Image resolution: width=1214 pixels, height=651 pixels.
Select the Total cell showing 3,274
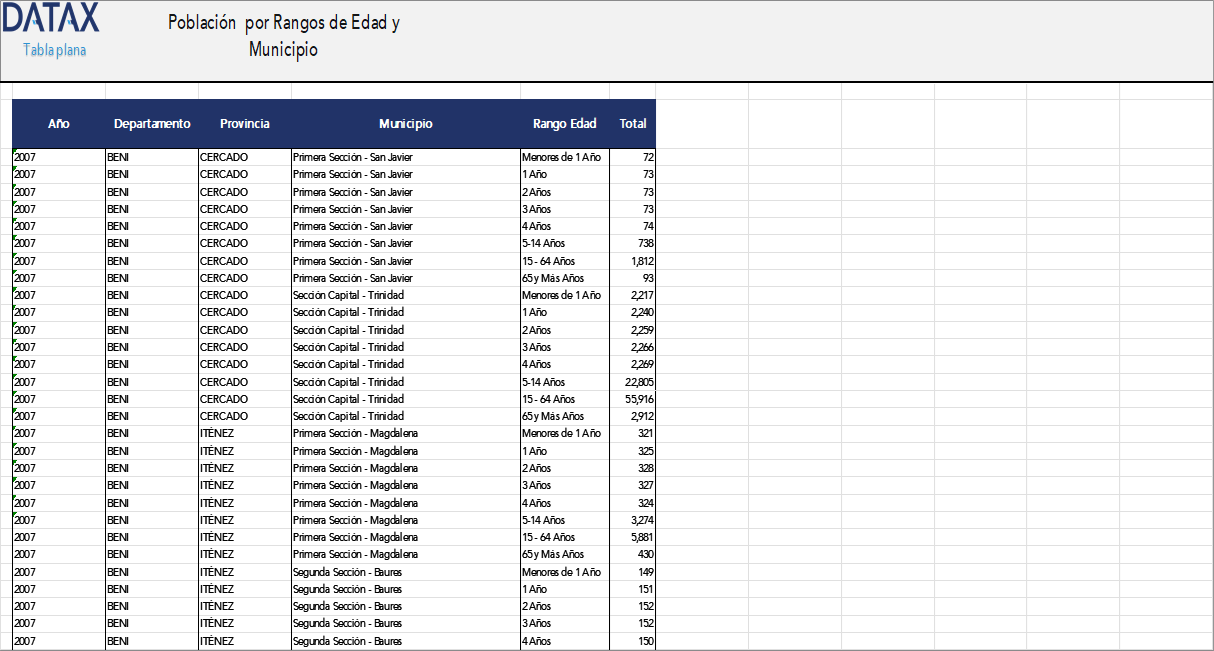pos(633,520)
